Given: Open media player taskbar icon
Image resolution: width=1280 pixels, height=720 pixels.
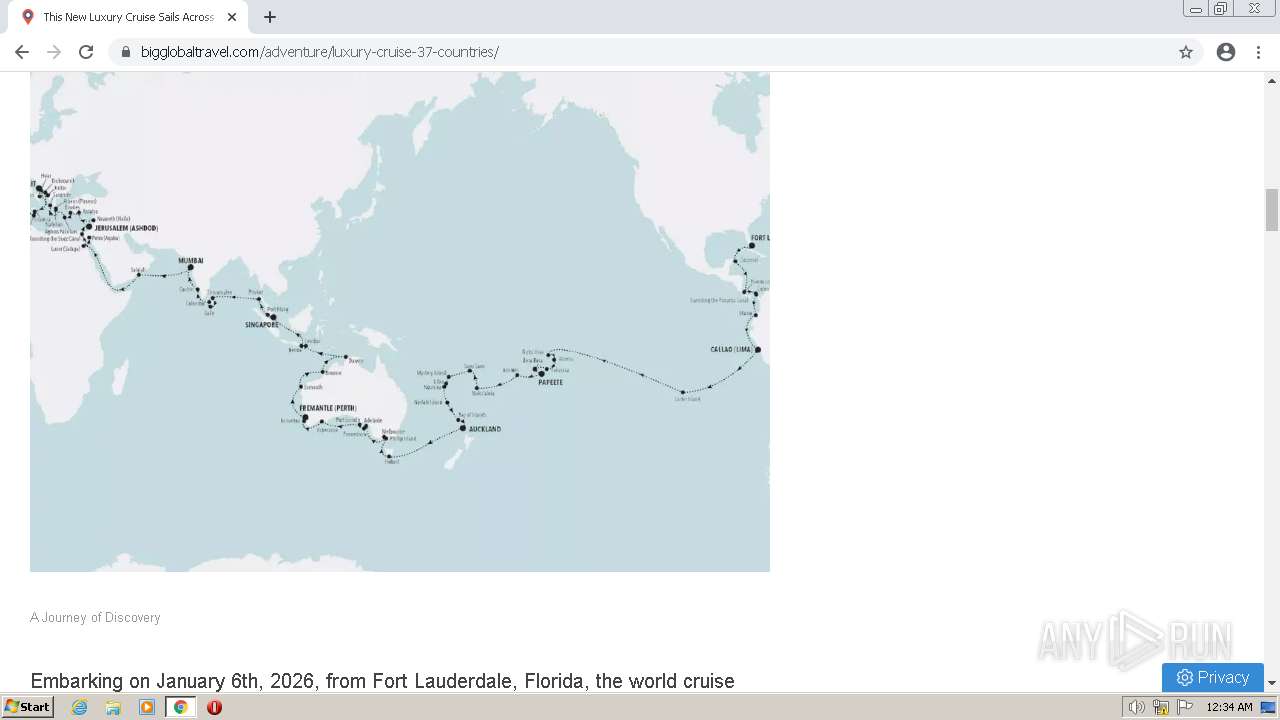Looking at the screenshot, I should (x=147, y=707).
